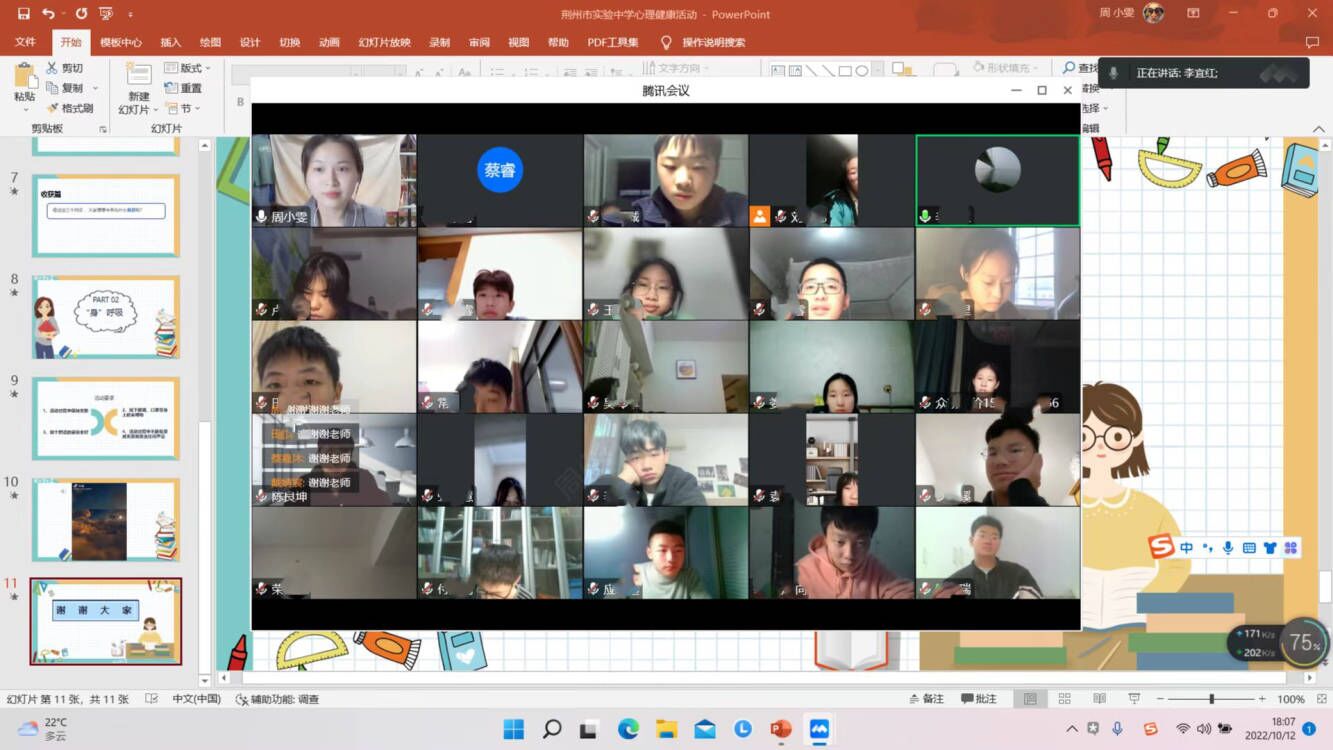
Task: Switch to the Slide Show (幻灯片放映) tab
Action: click(x=384, y=42)
